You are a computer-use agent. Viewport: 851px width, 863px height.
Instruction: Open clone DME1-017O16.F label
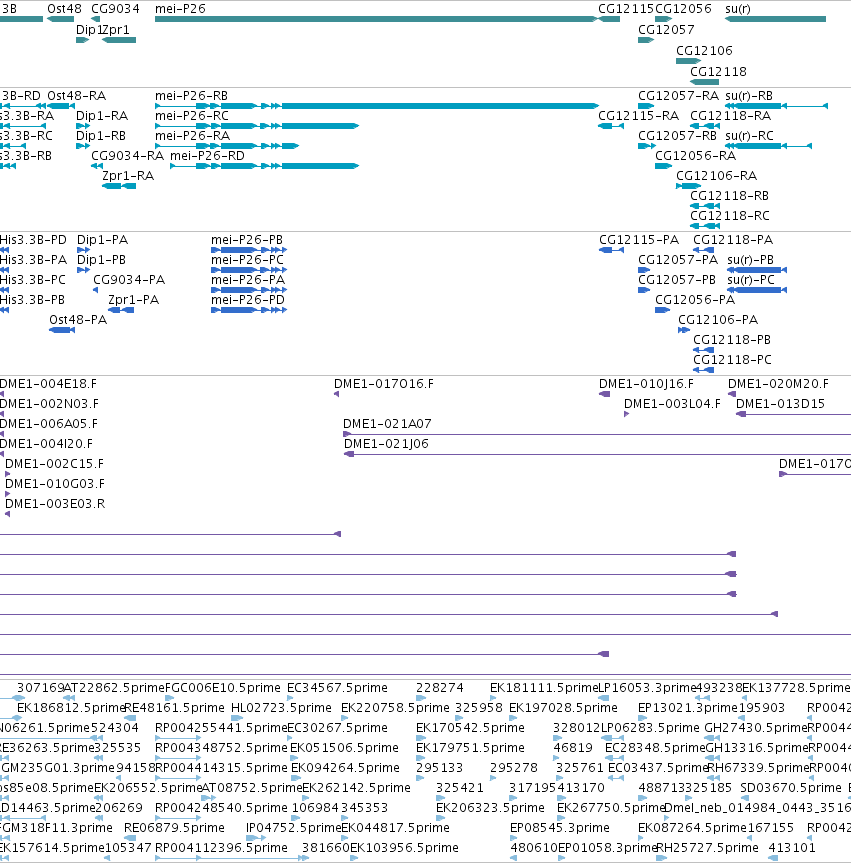[384, 384]
